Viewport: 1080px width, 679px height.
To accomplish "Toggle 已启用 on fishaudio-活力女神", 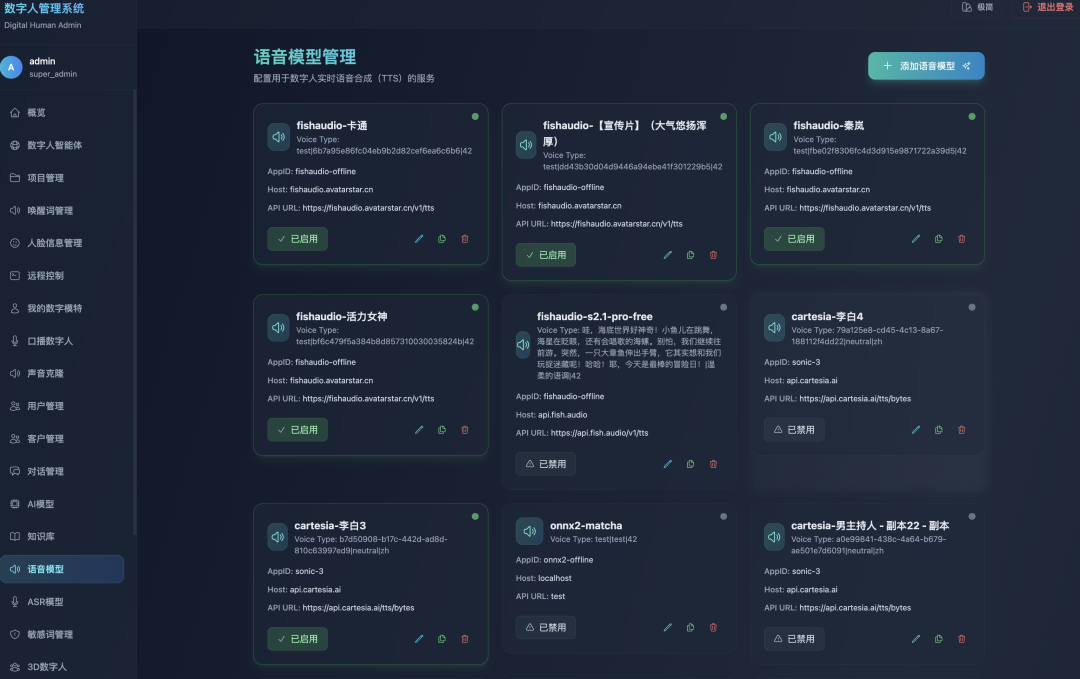I will (298, 430).
